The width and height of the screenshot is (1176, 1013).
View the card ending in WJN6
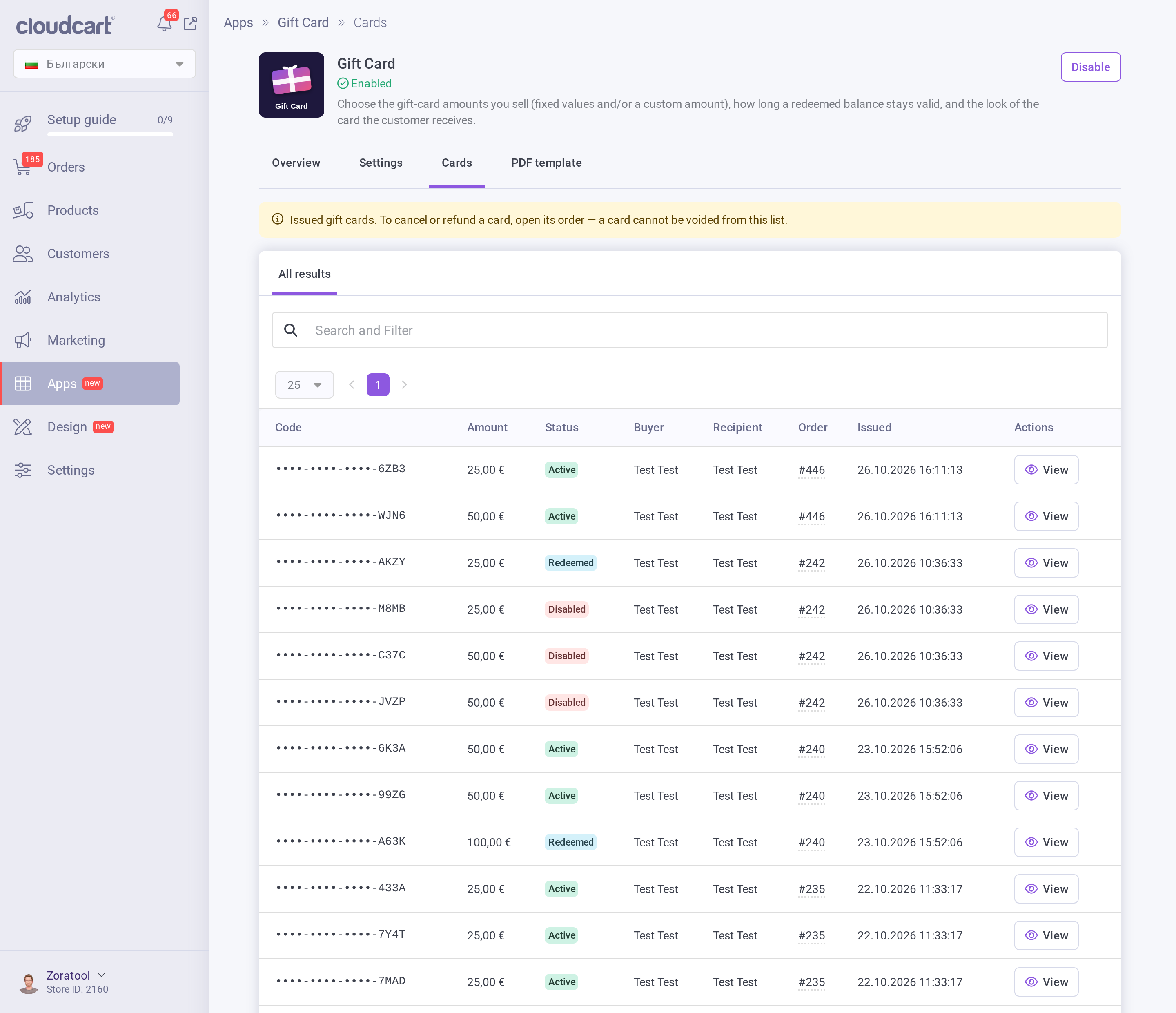(1046, 516)
